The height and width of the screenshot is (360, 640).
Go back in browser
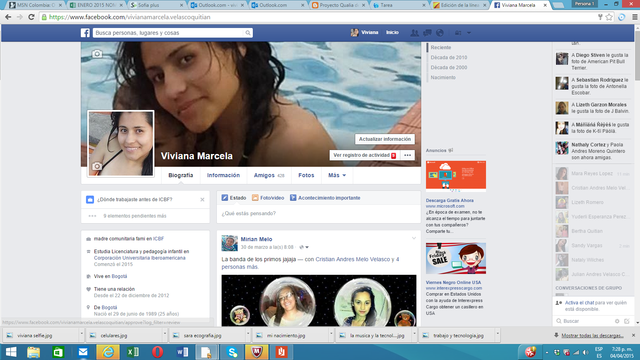(x=8, y=17)
